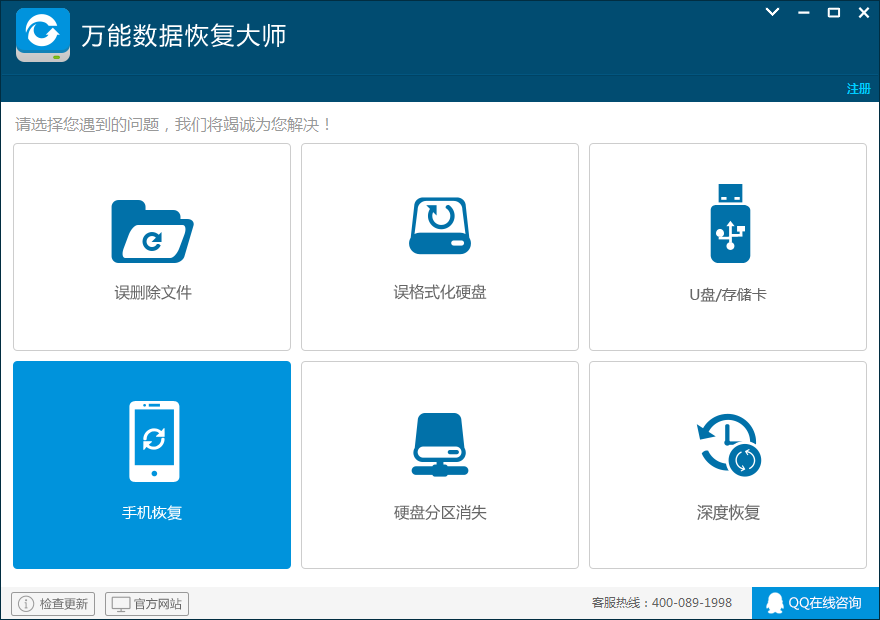This screenshot has height=620, width=880.
Task: Select the 手机恢复 label text
Action: pyautogui.click(x=152, y=512)
